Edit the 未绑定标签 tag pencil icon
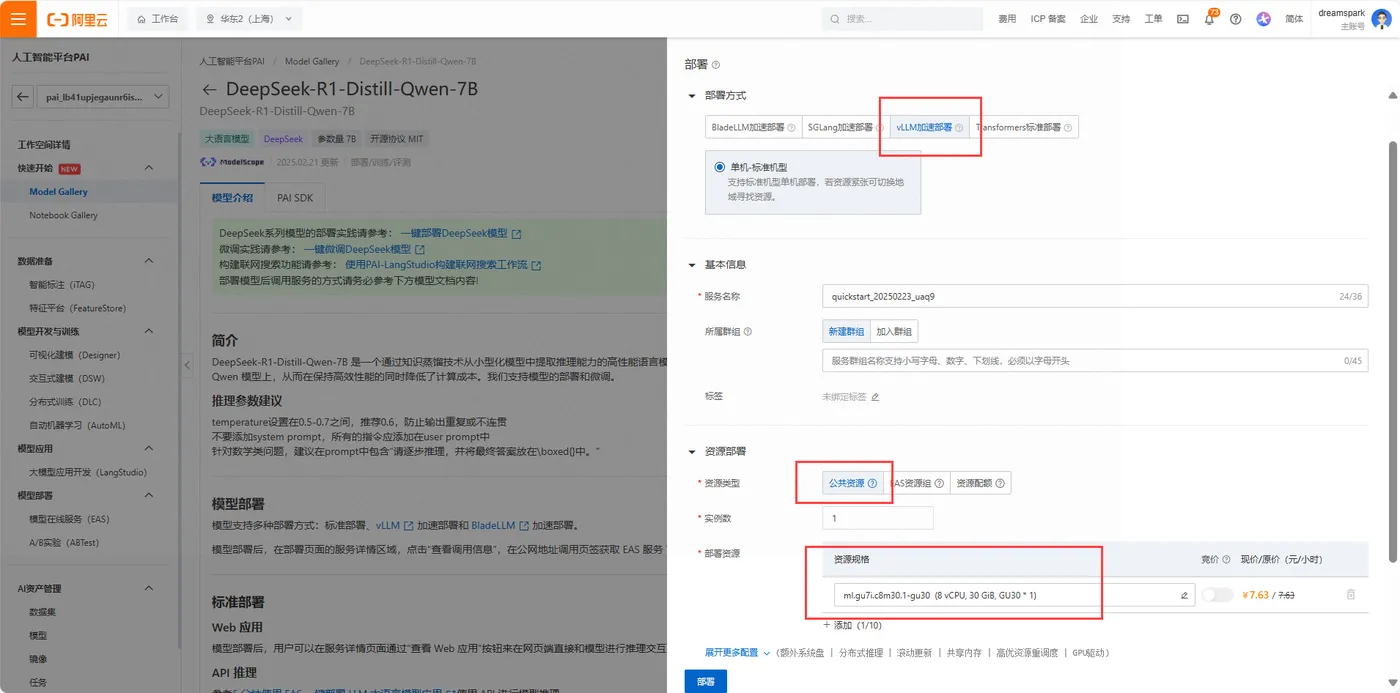Image resolution: width=1400 pixels, height=693 pixels. tap(875, 397)
